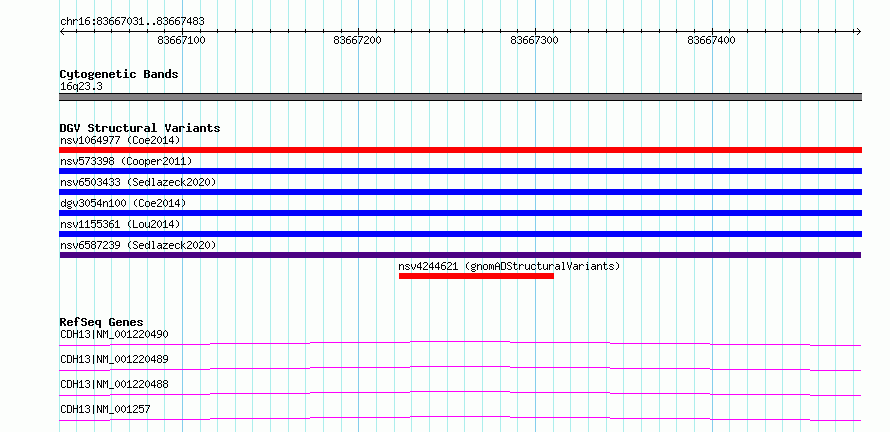Select the short red nsv4244621 variant bar

[476, 276]
